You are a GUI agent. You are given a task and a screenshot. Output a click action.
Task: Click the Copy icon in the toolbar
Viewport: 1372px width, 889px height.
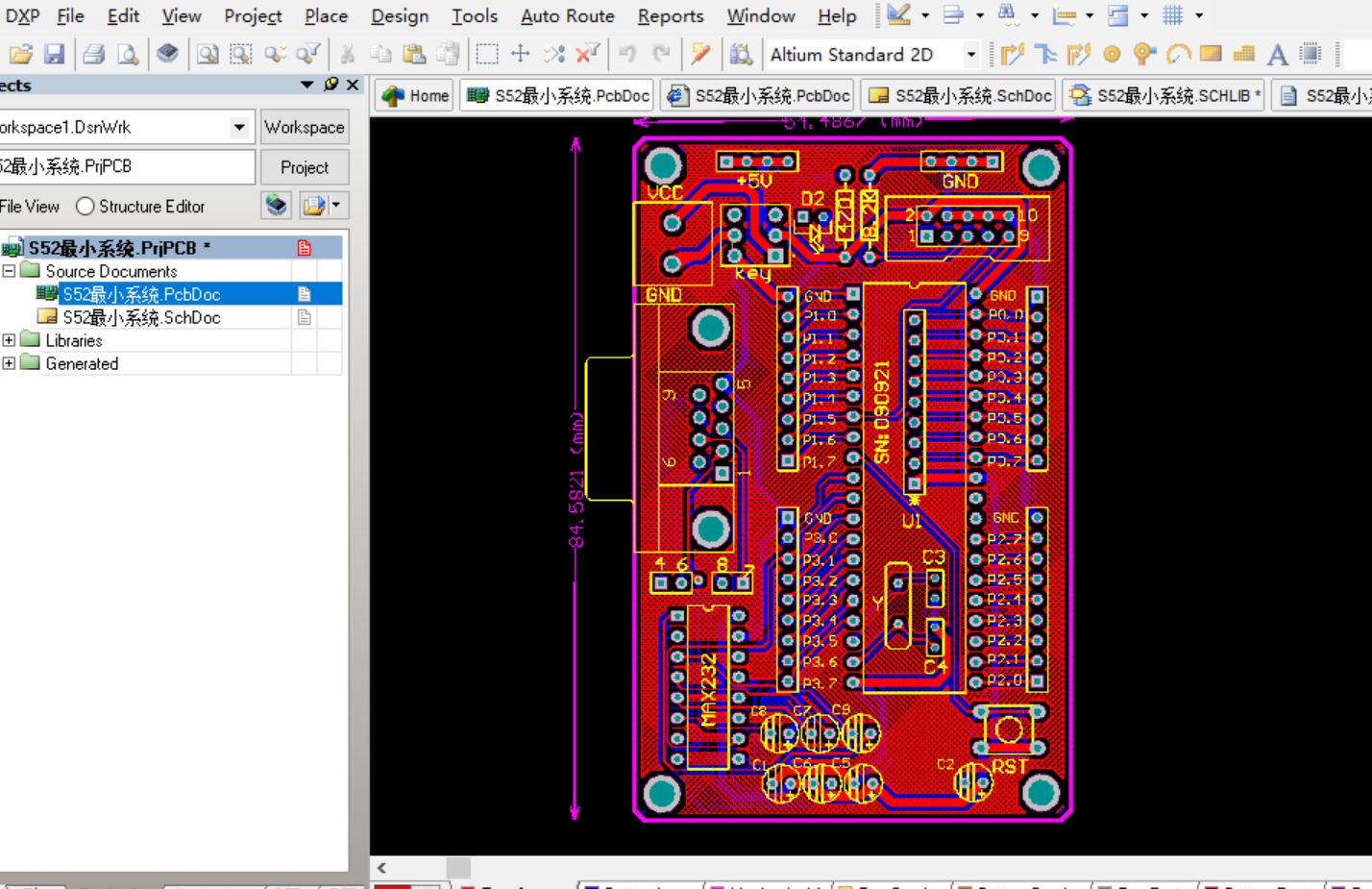click(x=380, y=54)
